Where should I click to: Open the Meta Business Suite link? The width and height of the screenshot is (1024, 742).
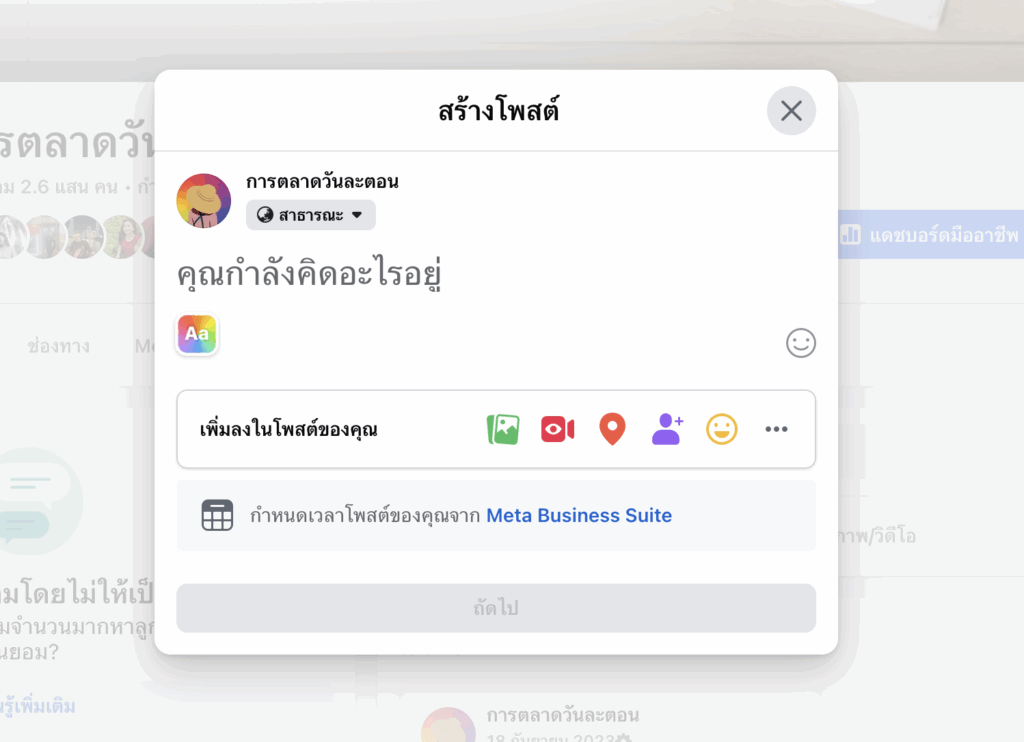579,515
